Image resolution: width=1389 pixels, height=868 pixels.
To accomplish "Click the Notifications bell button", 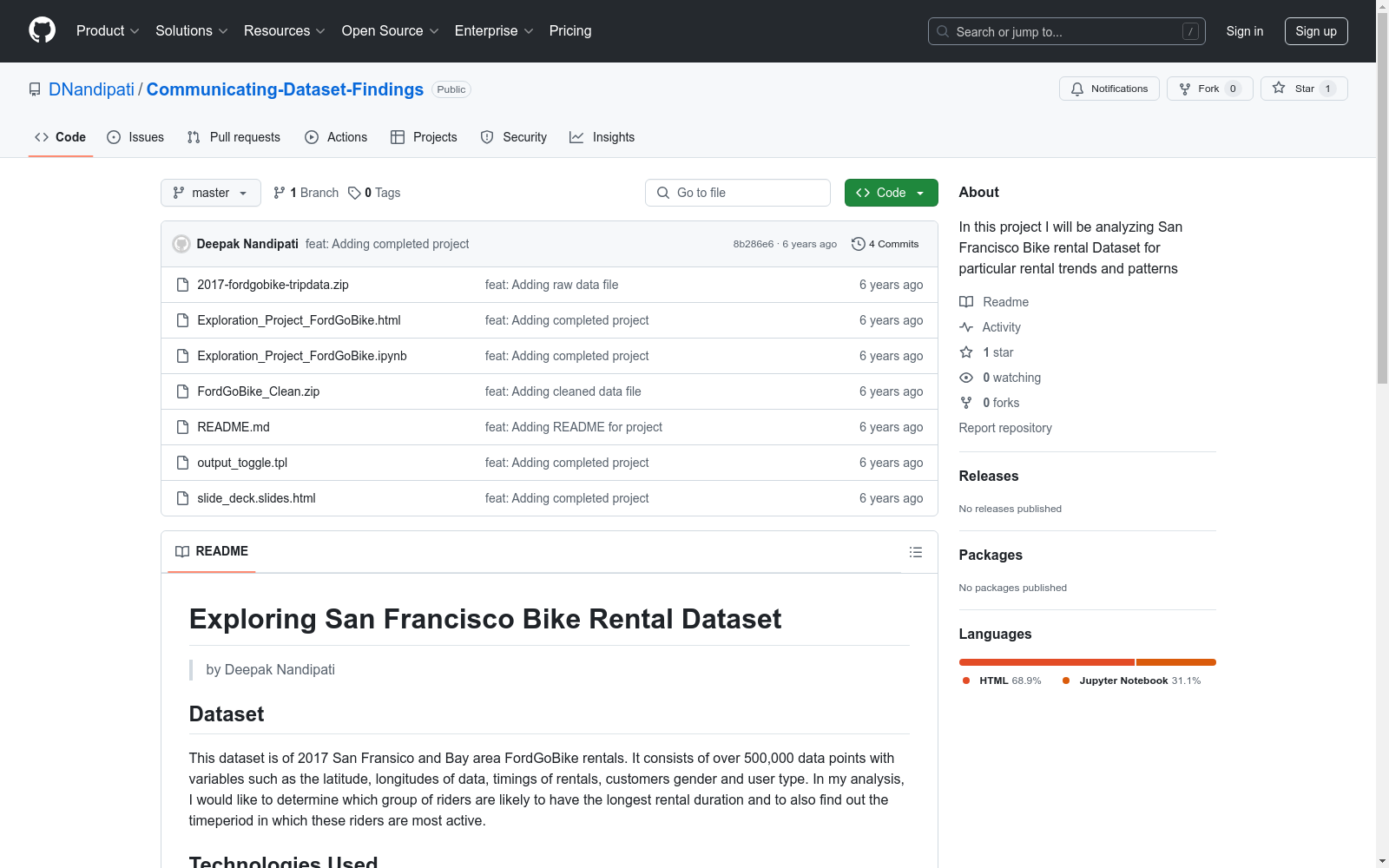I will tap(1109, 89).
